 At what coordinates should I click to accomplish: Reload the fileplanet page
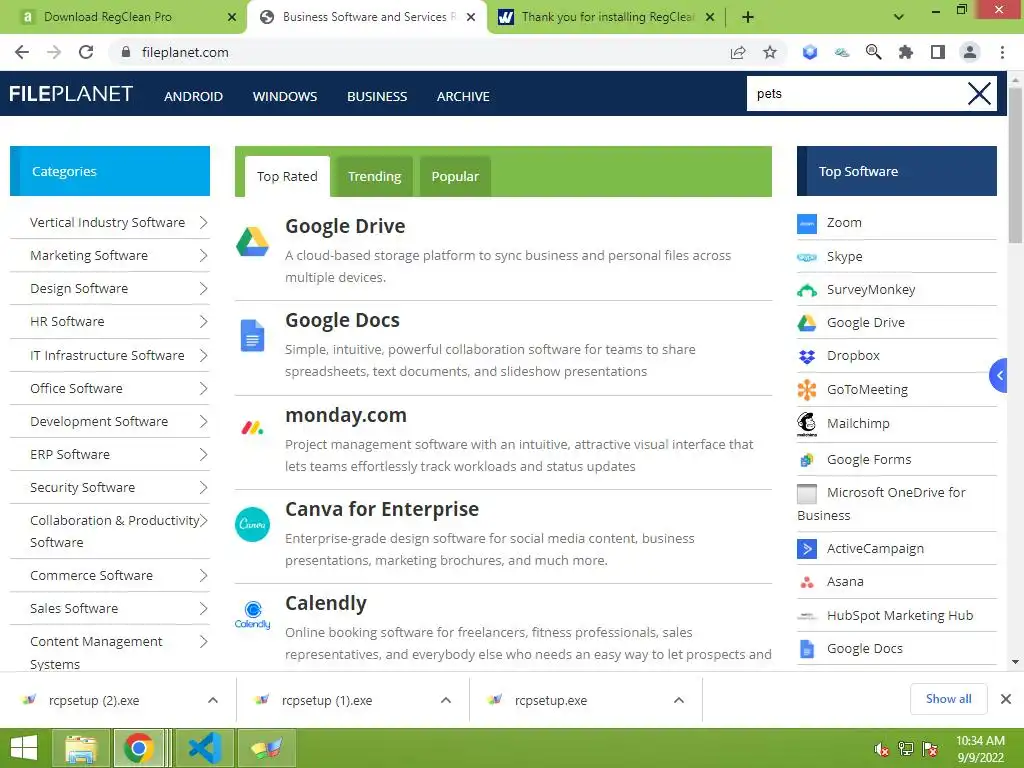86,52
